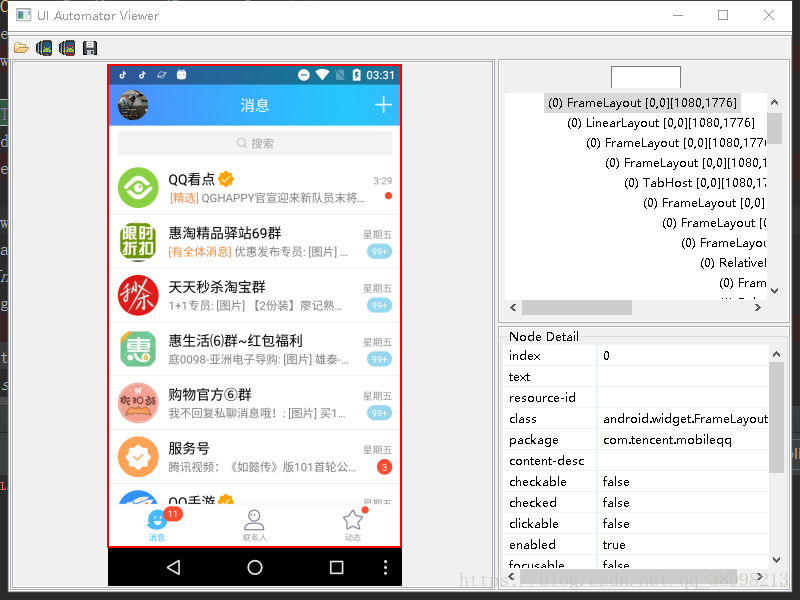800x600 pixels.
Task: Click the 惠生活 green avatar icon
Action: coord(138,349)
